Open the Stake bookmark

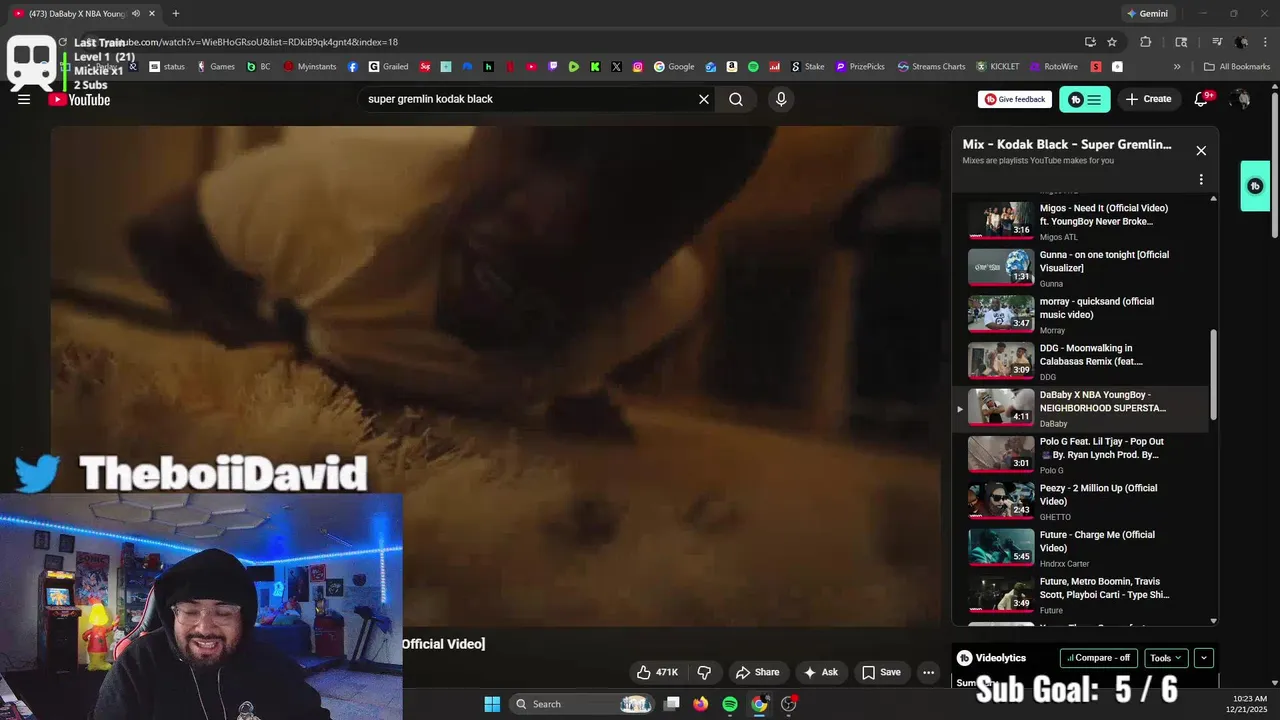tap(808, 67)
